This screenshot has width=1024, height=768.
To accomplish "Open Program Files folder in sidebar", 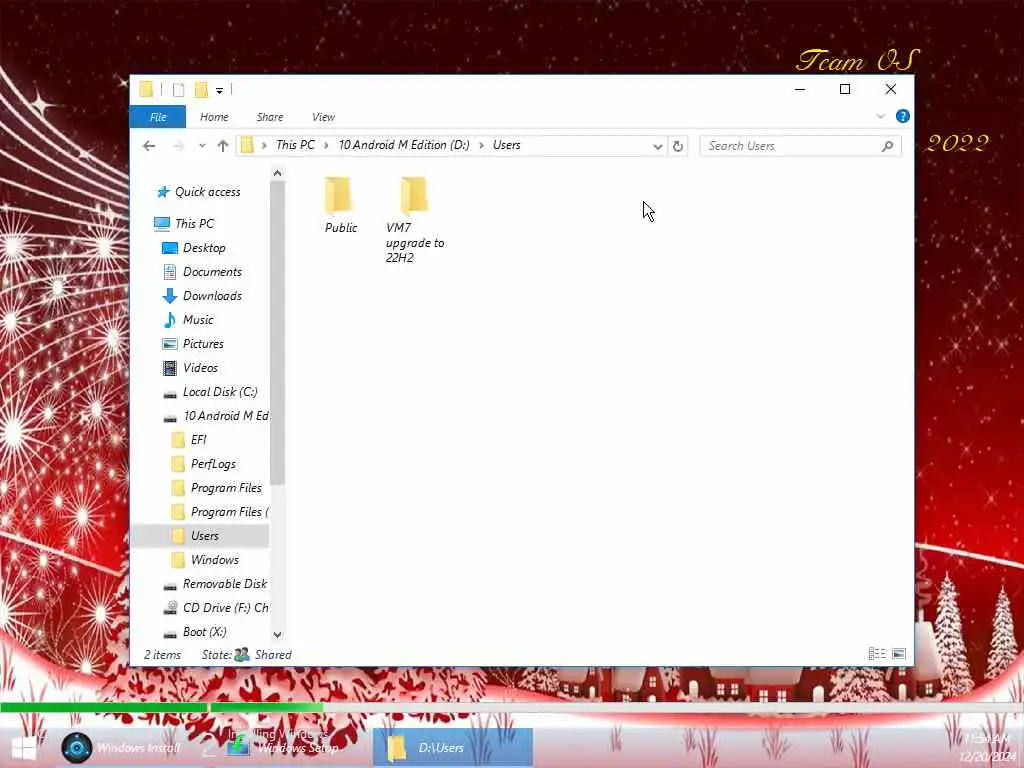I will coord(216,488).
